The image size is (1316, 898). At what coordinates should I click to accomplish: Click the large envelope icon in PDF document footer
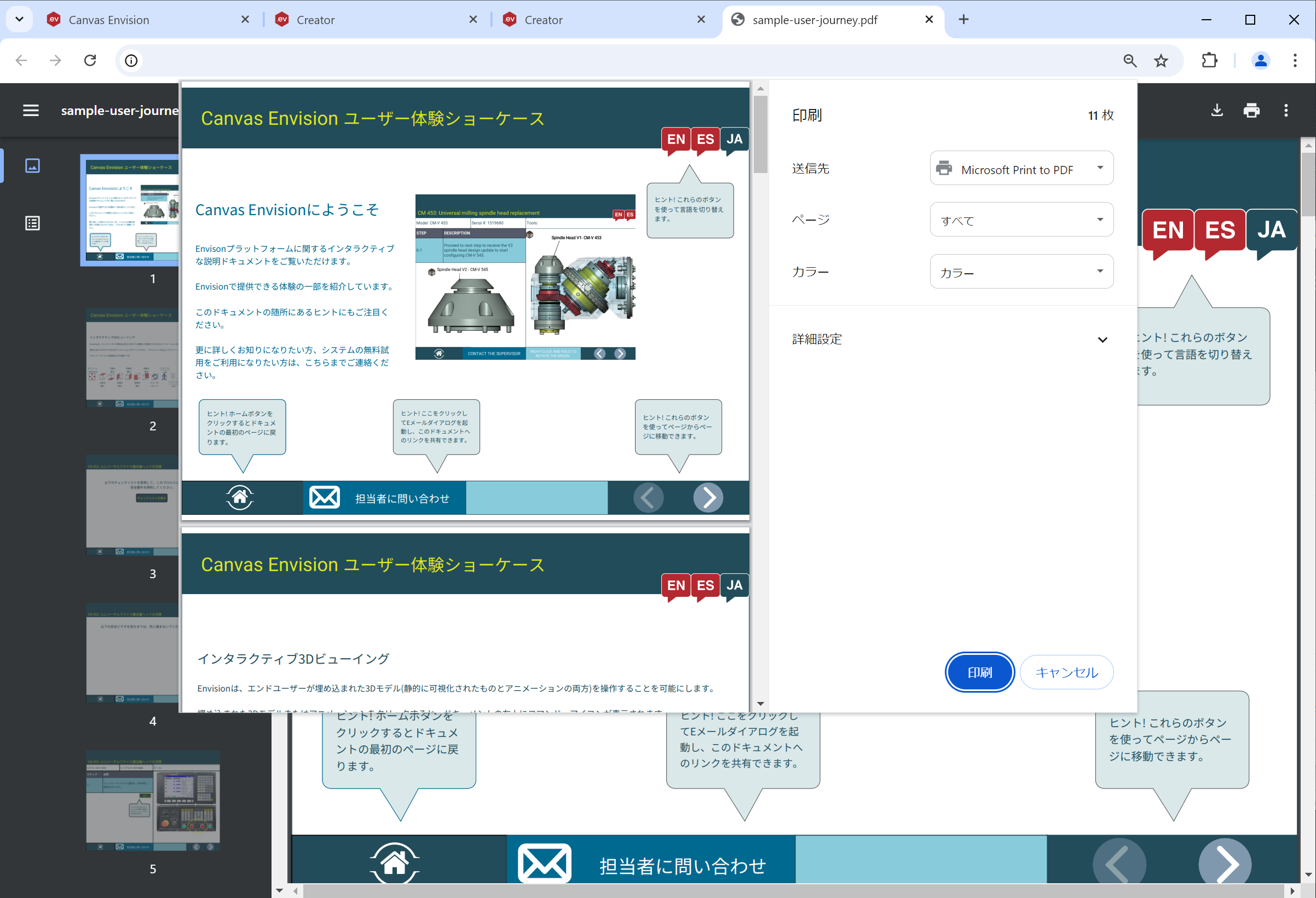[544, 864]
